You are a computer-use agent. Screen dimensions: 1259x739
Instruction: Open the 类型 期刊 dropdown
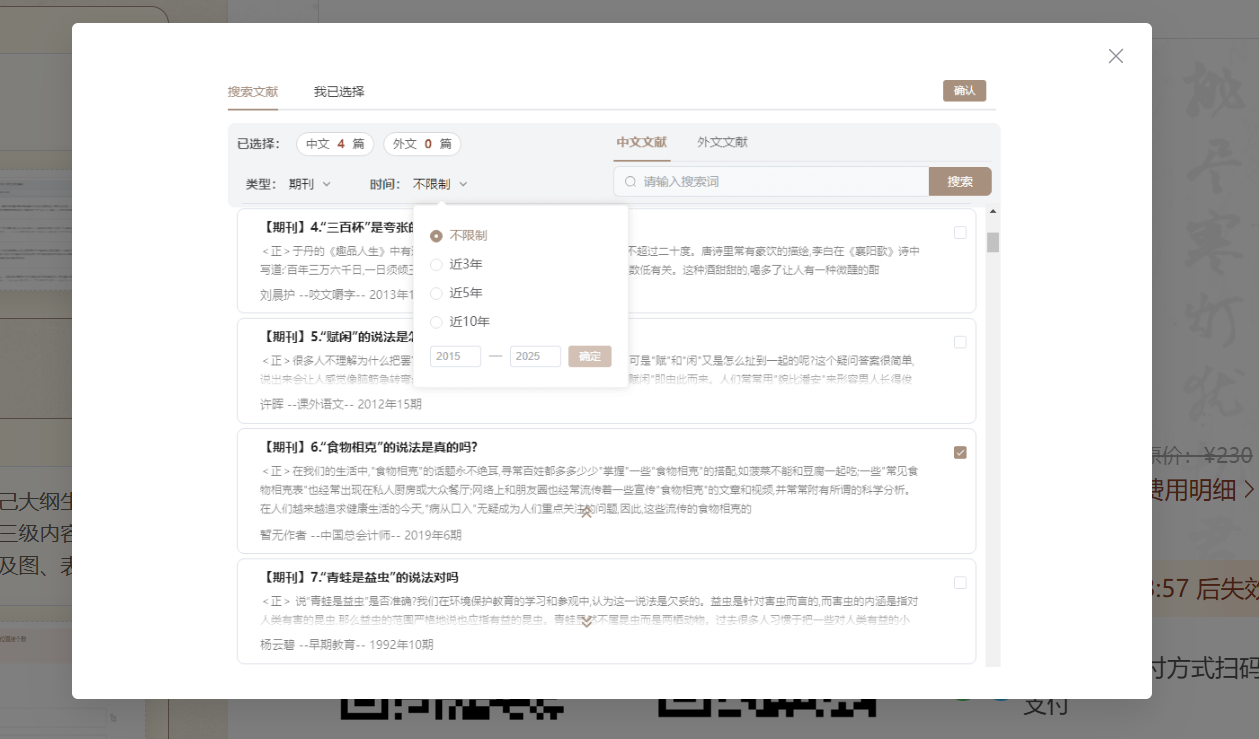pos(310,184)
